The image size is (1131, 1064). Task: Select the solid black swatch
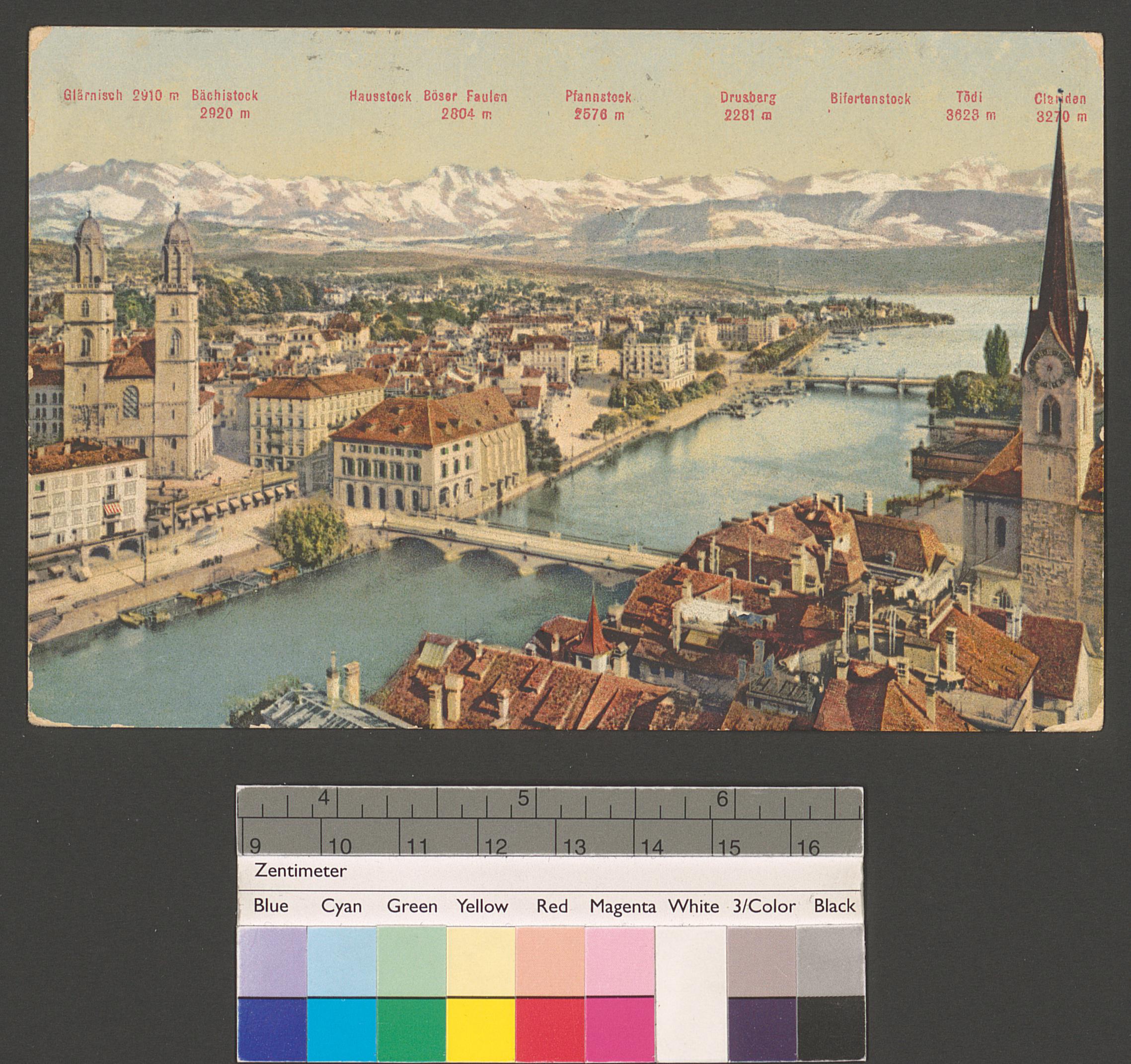point(831,1029)
